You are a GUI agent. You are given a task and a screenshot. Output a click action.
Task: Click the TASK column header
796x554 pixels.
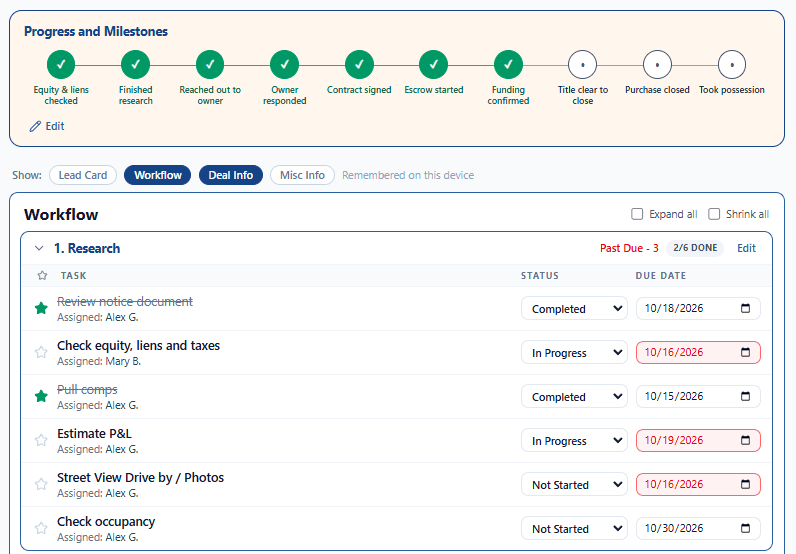(x=73, y=275)
